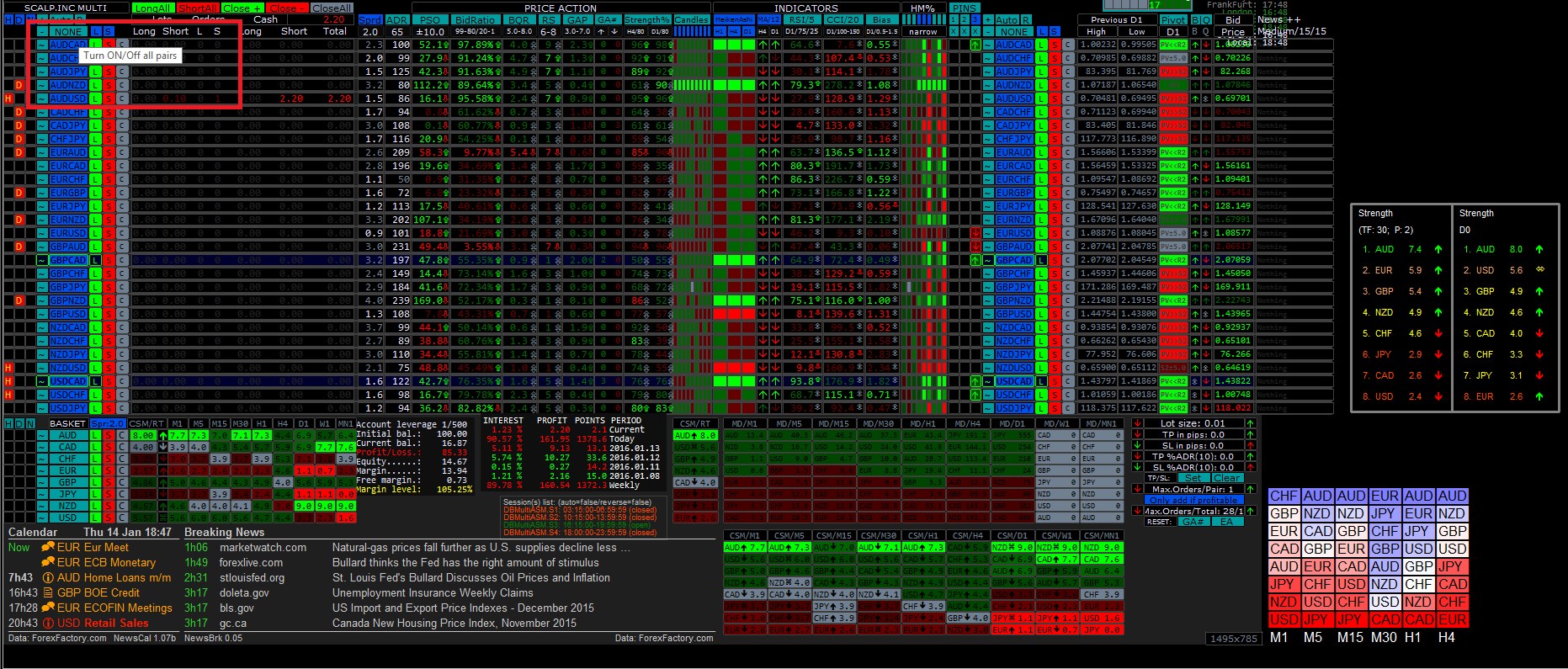
Task: Click the EUR cell in the H4 heatmap column
Action: [x=1452, y=619]
